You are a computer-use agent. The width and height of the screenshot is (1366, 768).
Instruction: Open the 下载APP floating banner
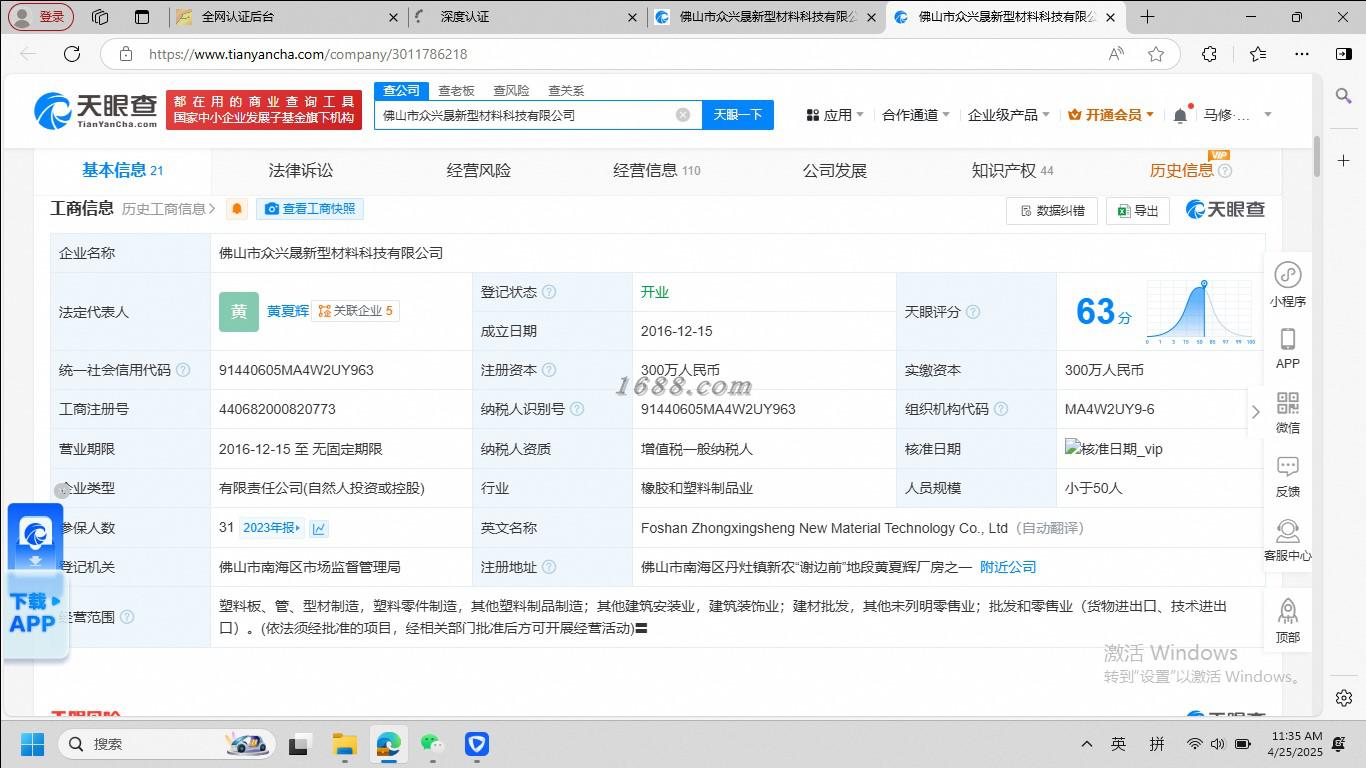(x=35, y=580)
